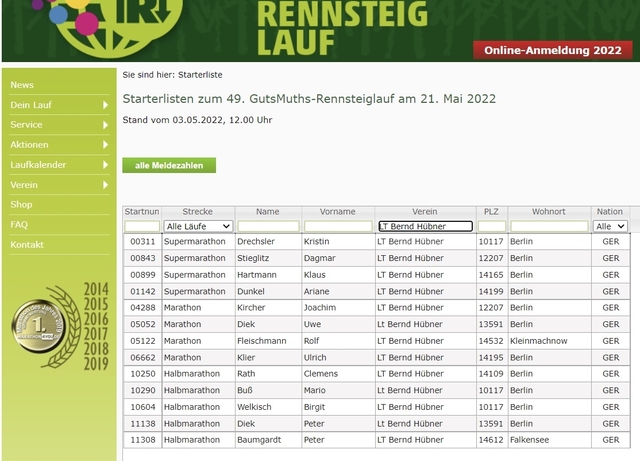Select the name Stieglitz
Viewport: 640px width, 461px height.
(252, 258)
